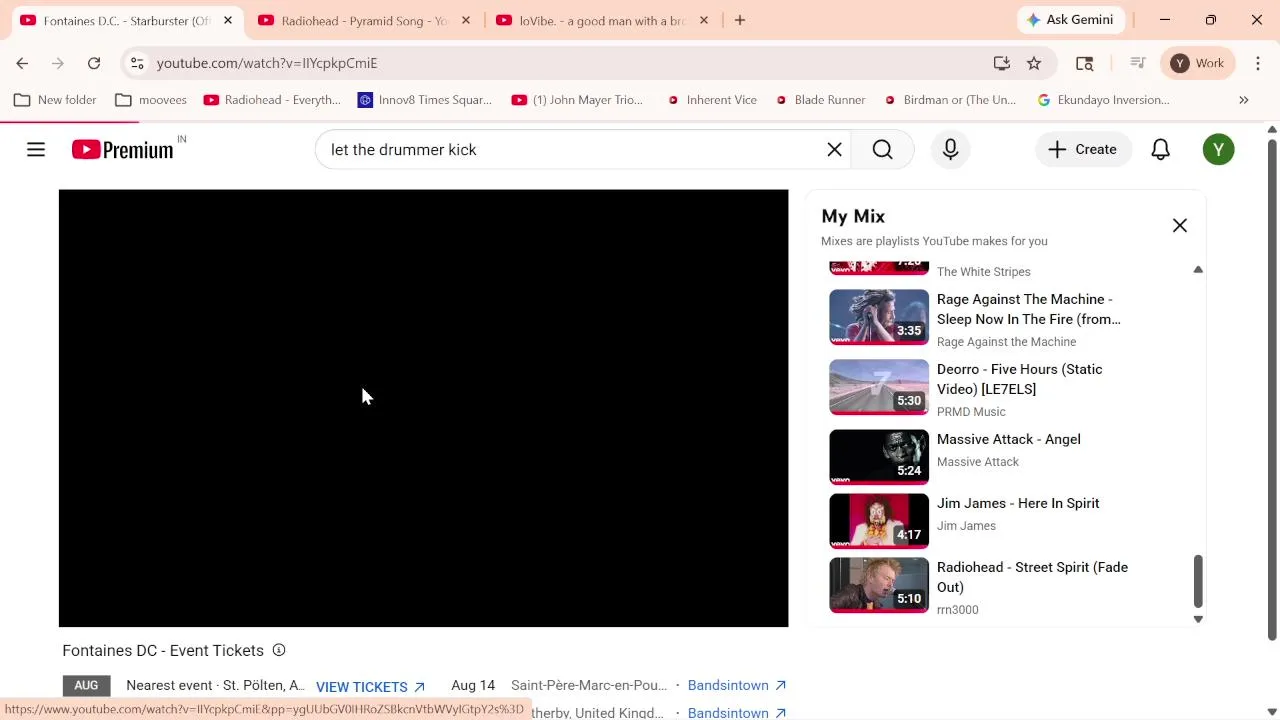Select the Fontaines D.C. Starburster tab
Image resolution: width=1280 pixels, height=720 pixels.
click(x=126, y=20)
